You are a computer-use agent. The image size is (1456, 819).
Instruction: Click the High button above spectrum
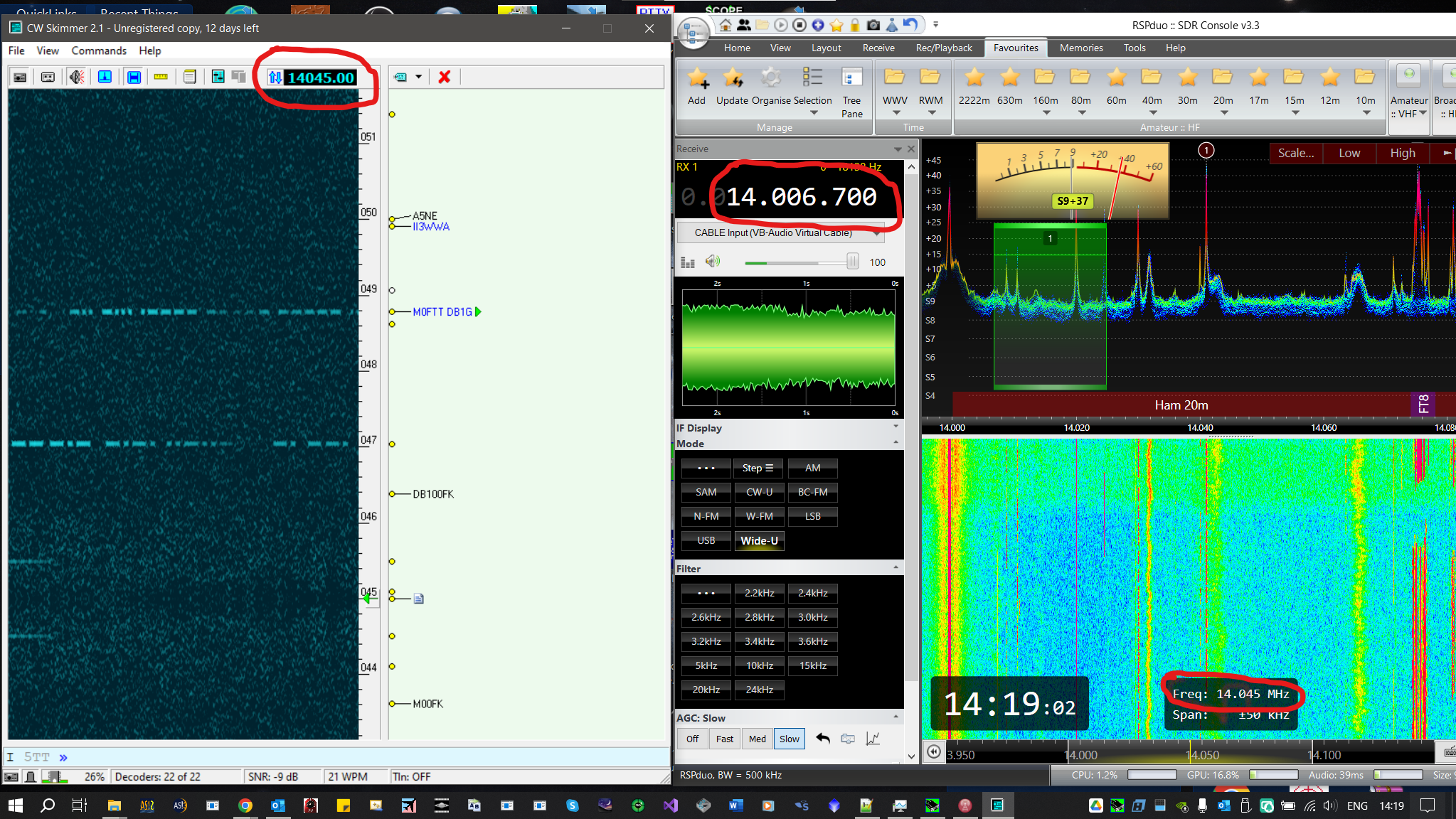click(x=1402, y=153)
